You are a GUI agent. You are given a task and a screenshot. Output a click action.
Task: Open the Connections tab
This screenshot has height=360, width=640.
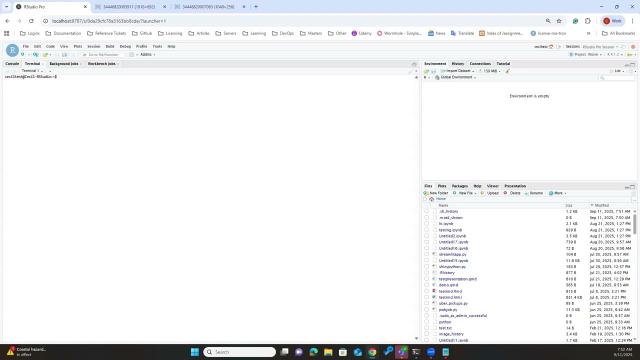(480, 64)
